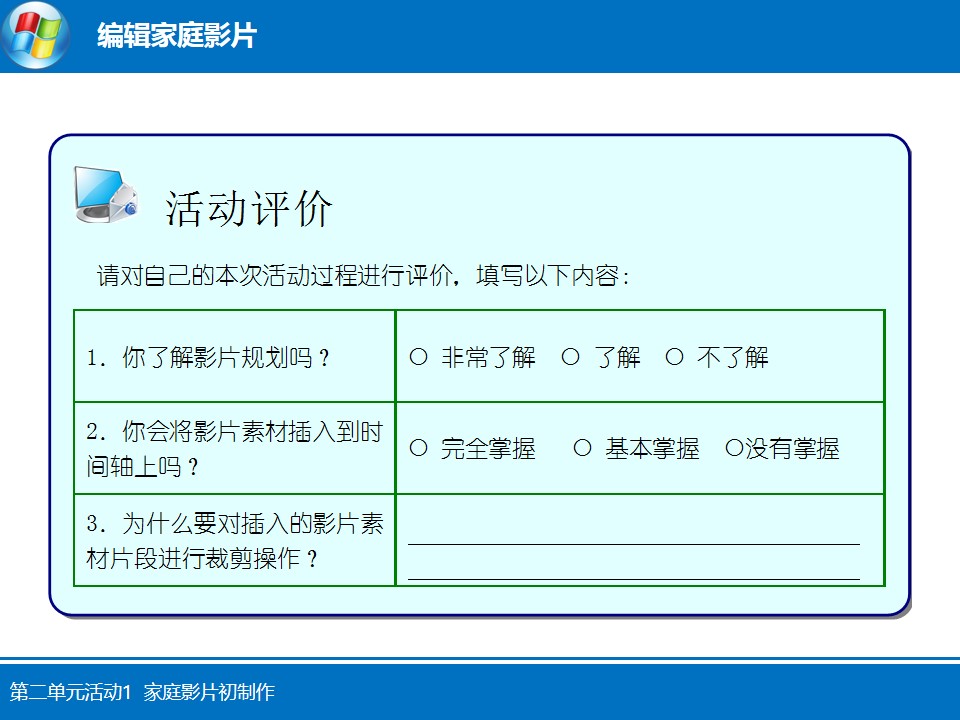Select the 非常了解 radio option
The width and height of the screenshot is (960, 720).
pos(418,356)
